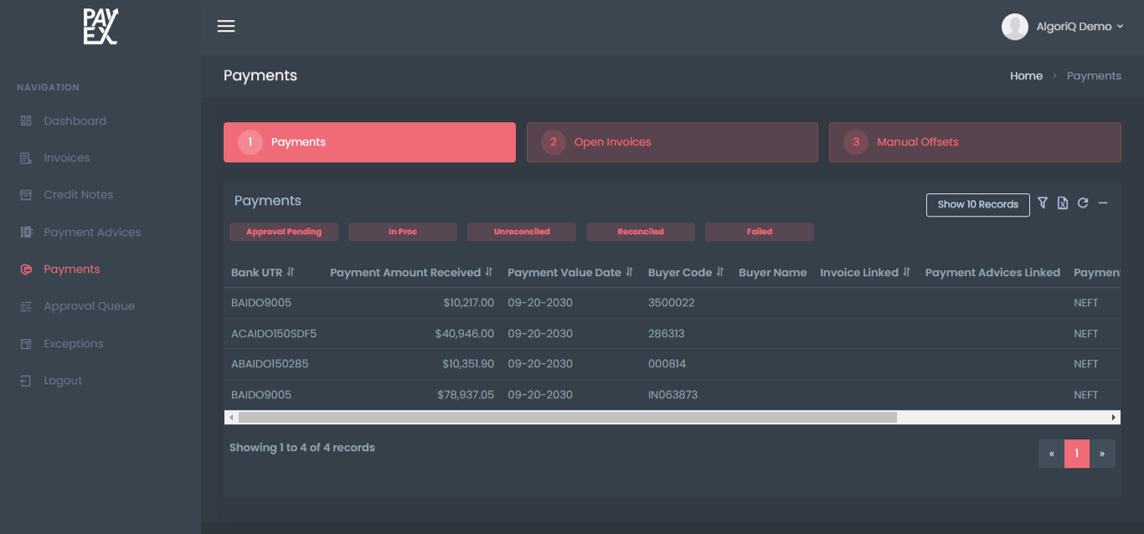1144x534 pixels.
Task: Click the Buyer Name column header
Action: coord(773,272)
